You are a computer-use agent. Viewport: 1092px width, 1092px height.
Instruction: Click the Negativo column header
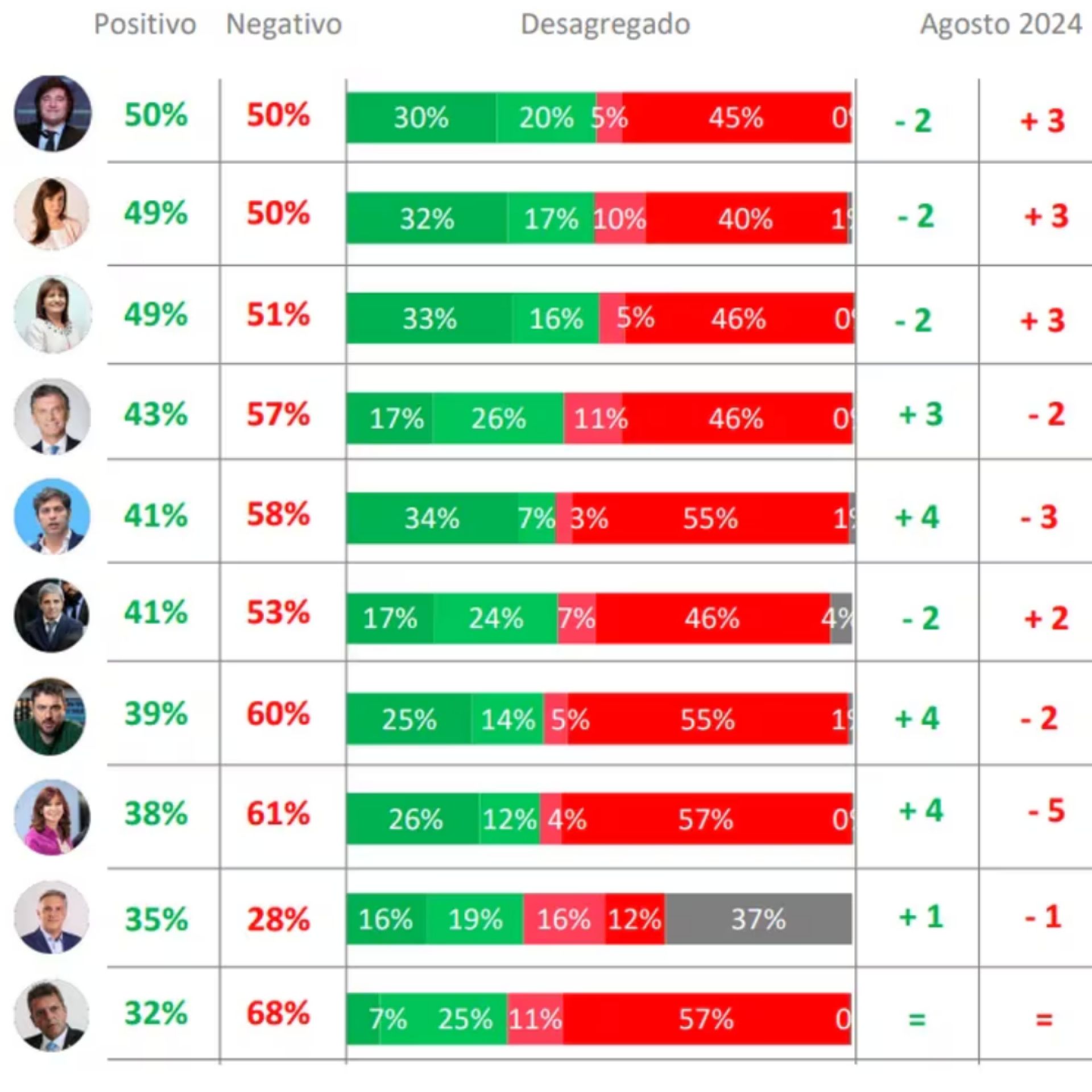point(284,24)
